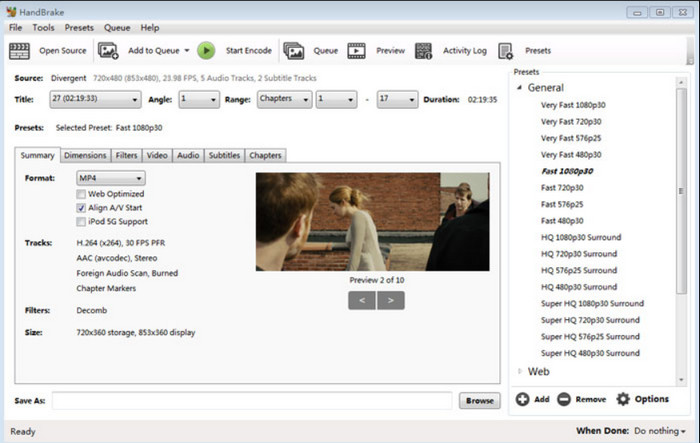Expand the Web presets group
Viewport: 700px width, 443px height.
[520, 371]
